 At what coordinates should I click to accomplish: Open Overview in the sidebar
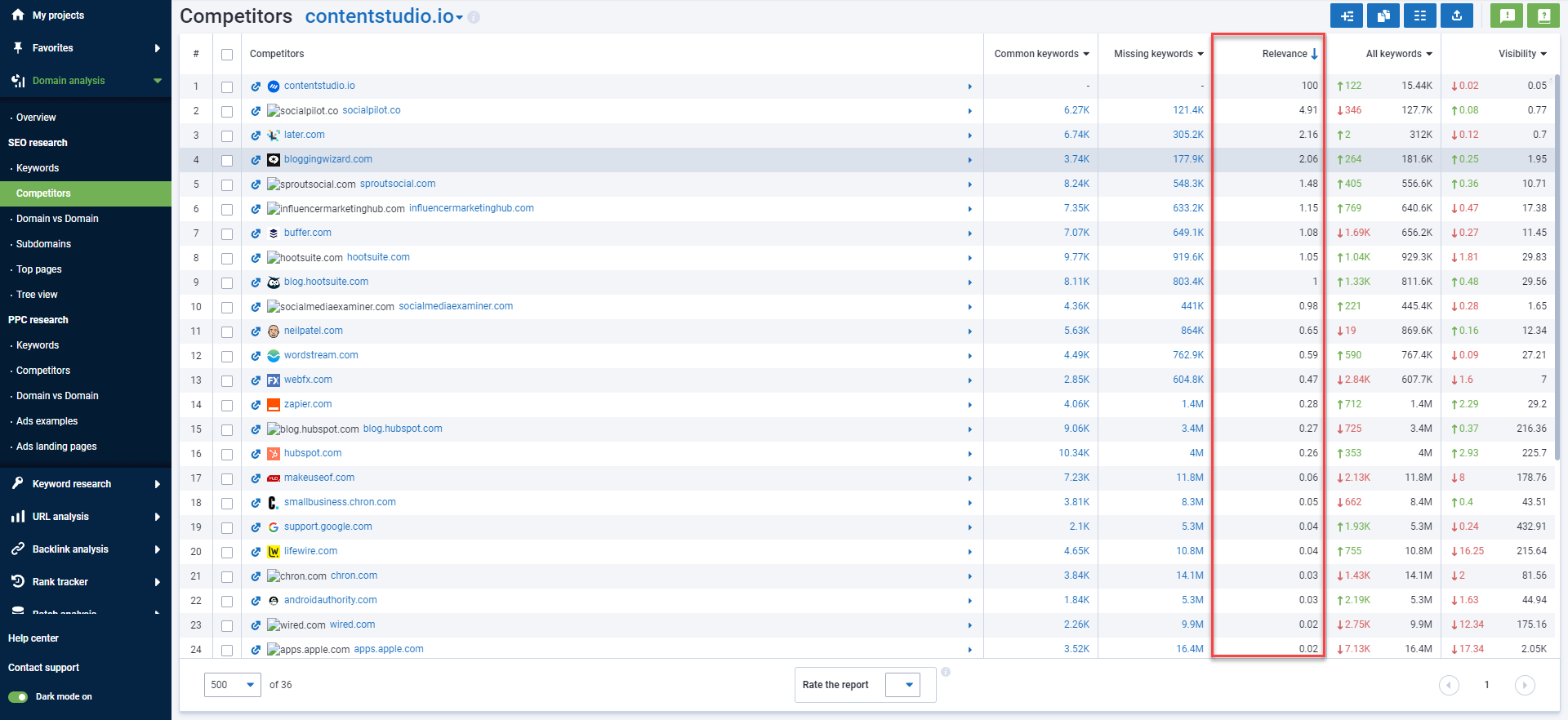click(x=36, y=118)
